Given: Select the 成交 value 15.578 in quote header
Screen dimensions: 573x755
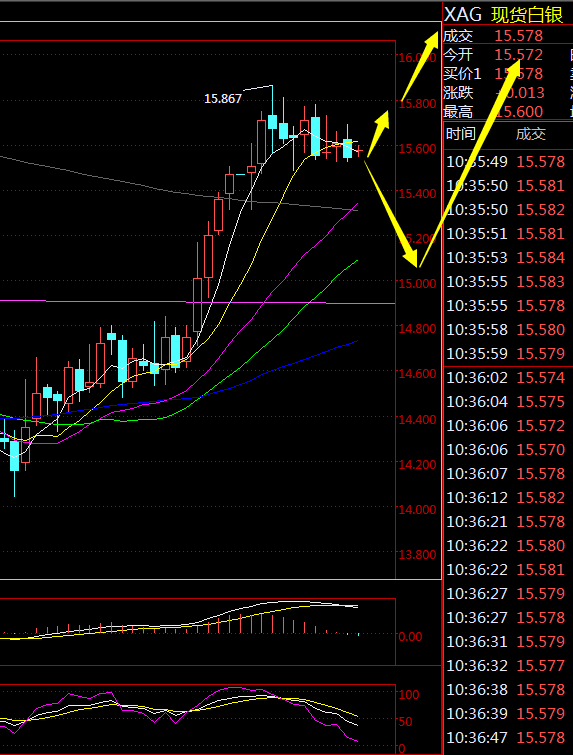Looking at the screenshot, I should [x=519, y=36].
